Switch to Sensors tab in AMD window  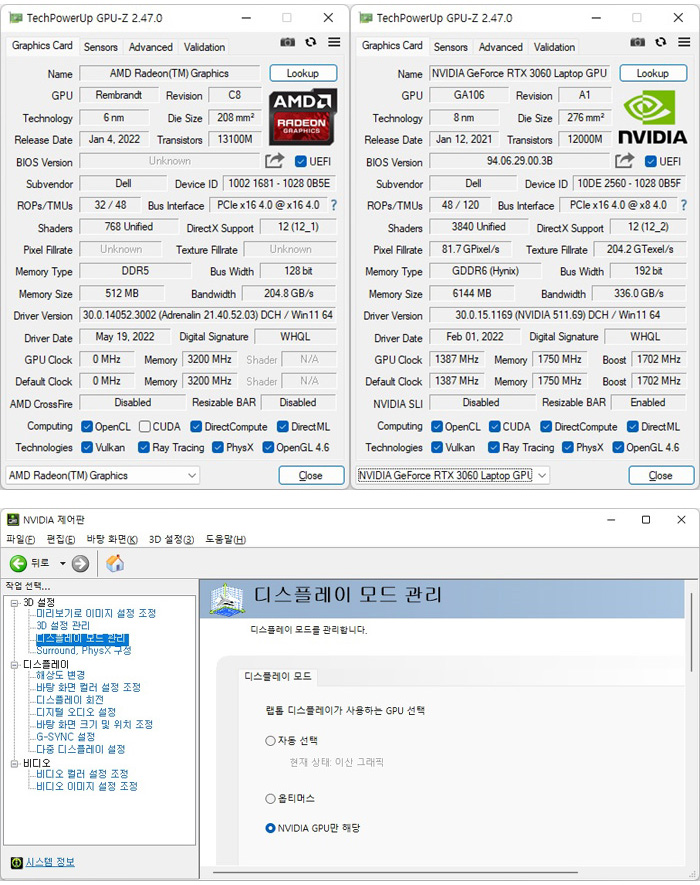[100, 47]
